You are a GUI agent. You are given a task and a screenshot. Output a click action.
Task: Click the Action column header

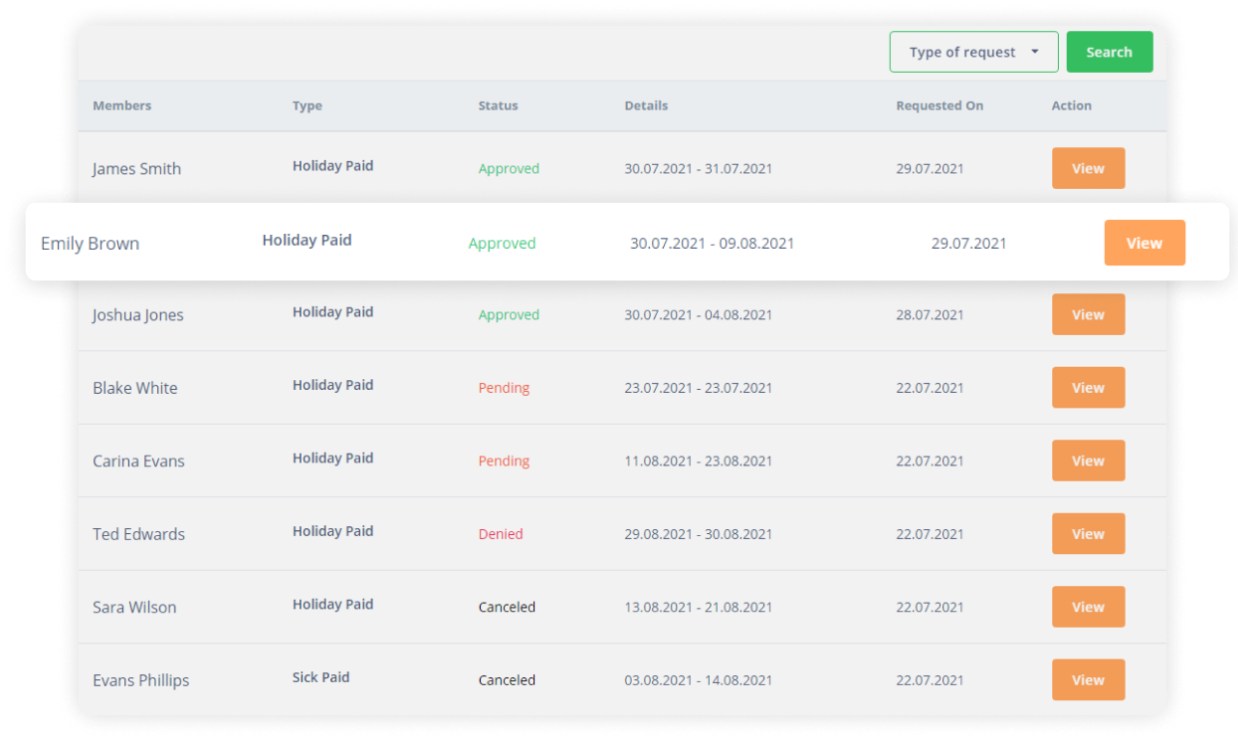click(x=1071, y=105)
